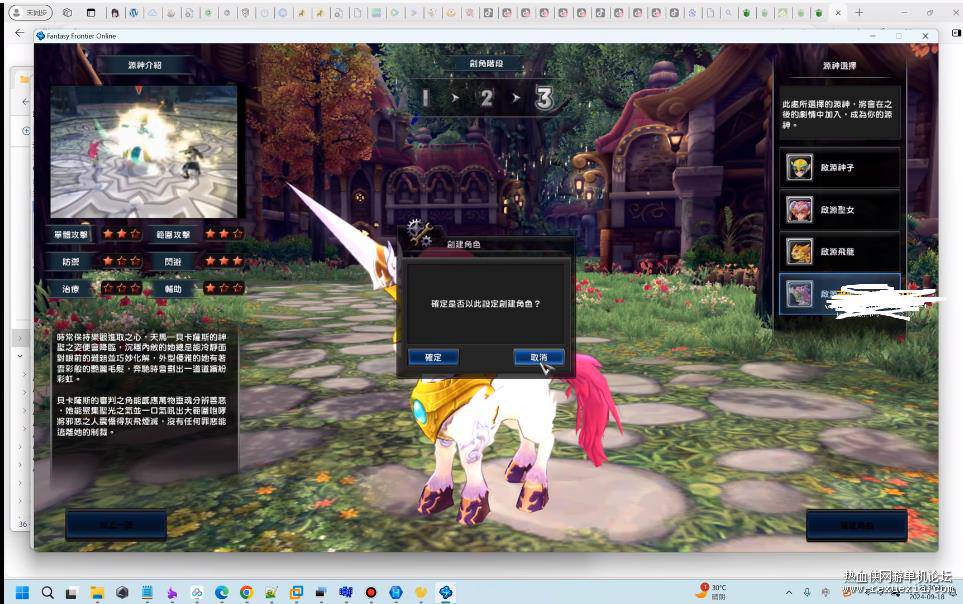Open the yellow heart app on taskbar
This screenshot has height=604, width=963.
pyautogui.click(x=421, y=592)
